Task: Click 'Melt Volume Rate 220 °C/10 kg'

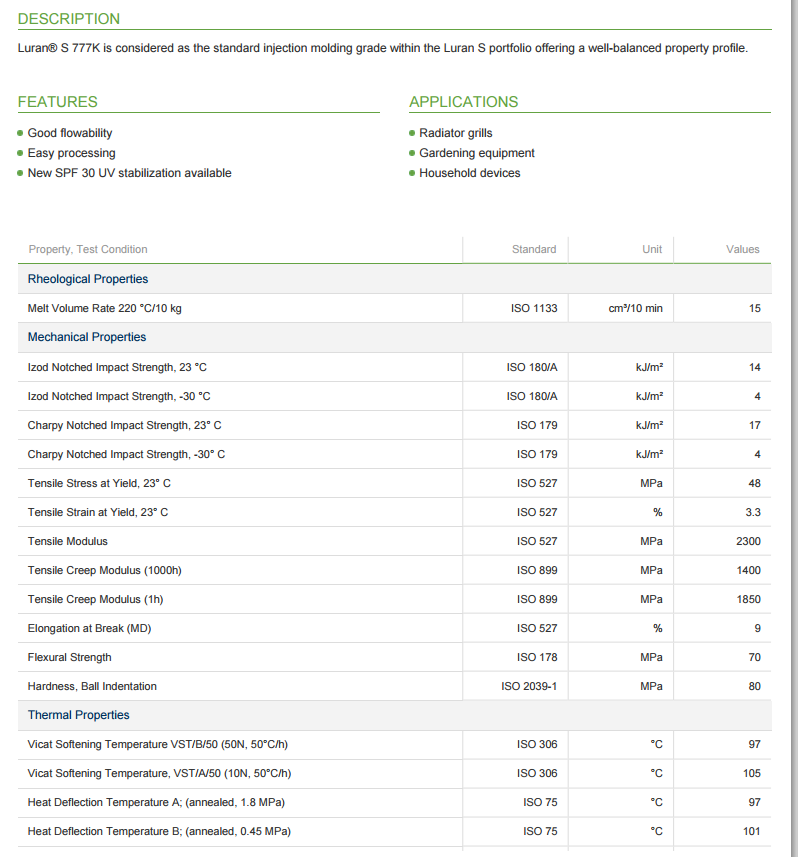Action: pyautogui.click(x=104, y=308)
